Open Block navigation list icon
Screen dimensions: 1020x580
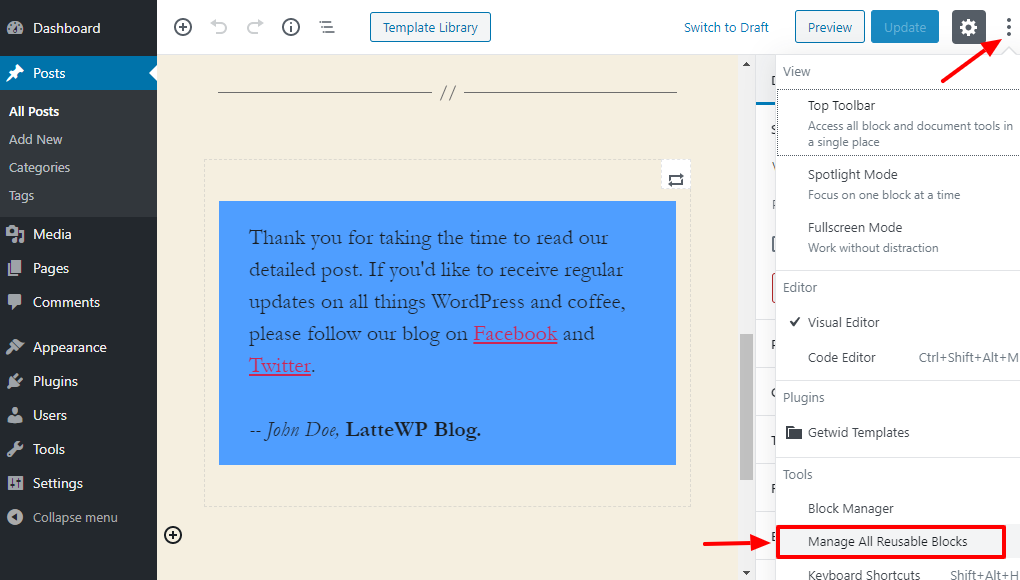click(327, 27)
